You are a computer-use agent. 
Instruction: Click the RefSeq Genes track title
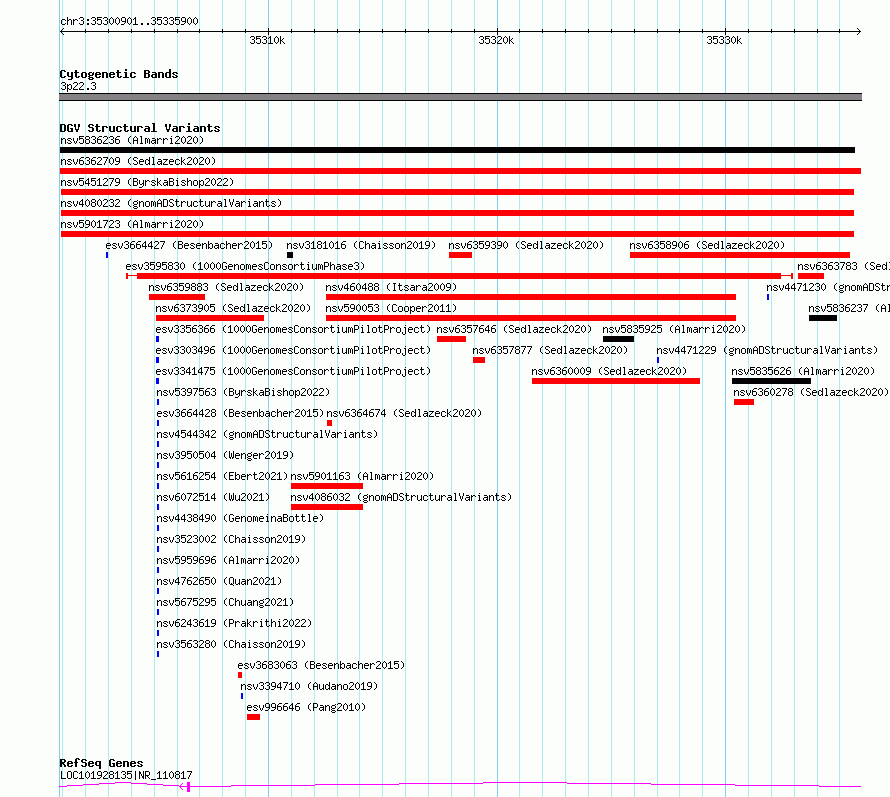pos(101,763)
